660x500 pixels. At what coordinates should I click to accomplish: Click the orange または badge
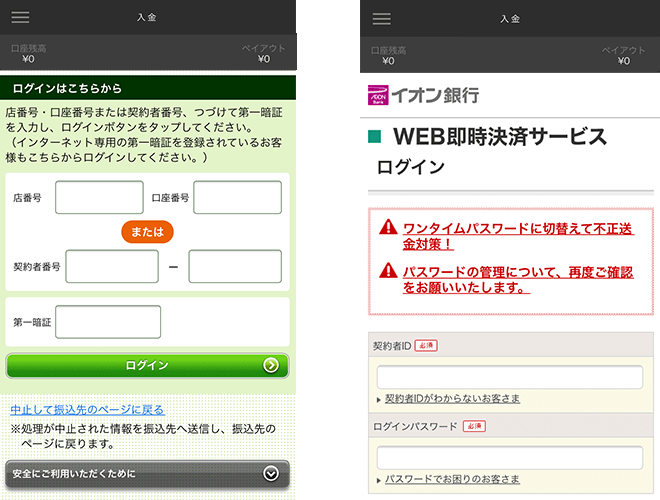tap(147, 232)
